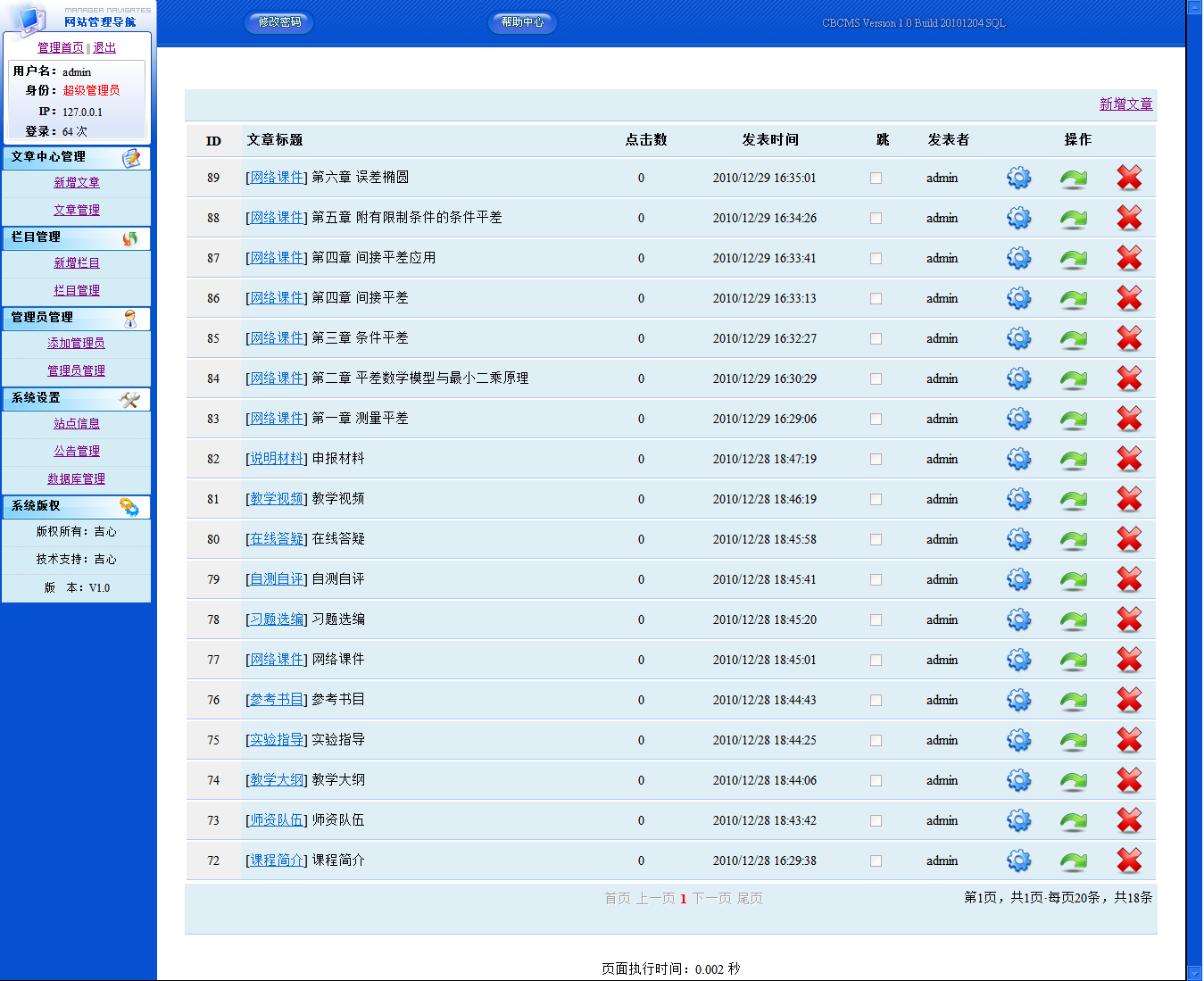Click the gear edit icon for article 89
This screenshot has width=1204, height=981.
(x=1018, y=178)
